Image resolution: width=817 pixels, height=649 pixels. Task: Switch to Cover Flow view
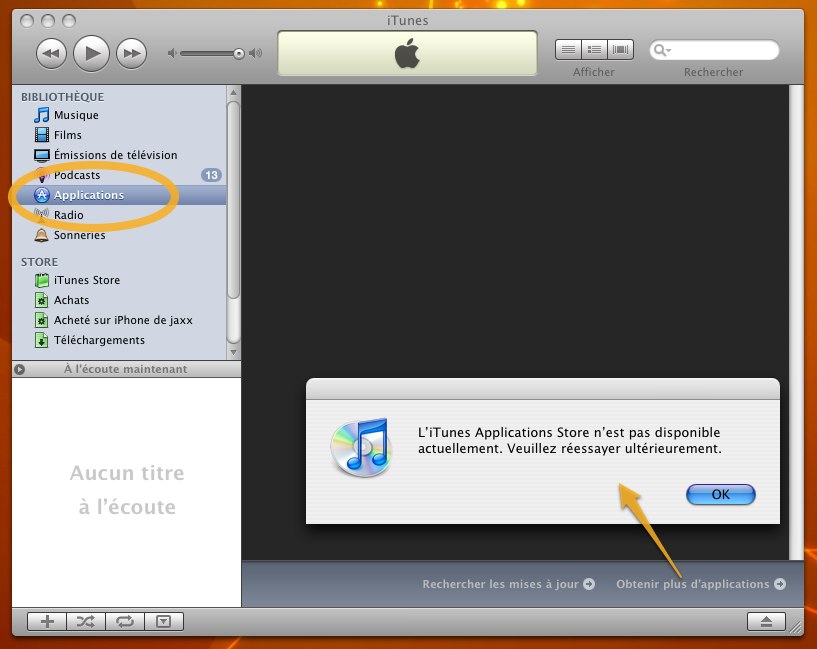(x=621, y=49)
